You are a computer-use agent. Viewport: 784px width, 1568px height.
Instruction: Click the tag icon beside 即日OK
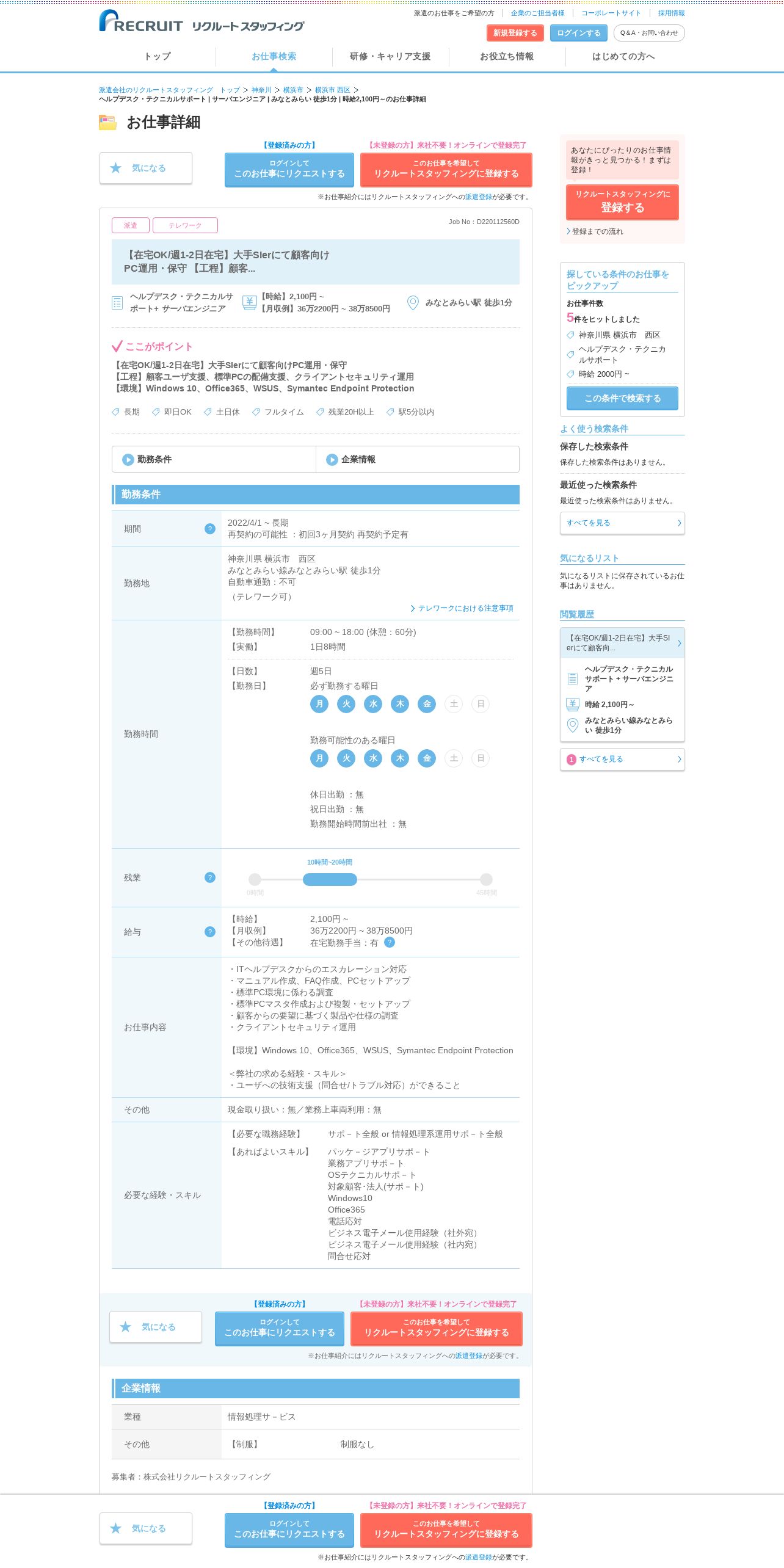(x=156, y=412)
